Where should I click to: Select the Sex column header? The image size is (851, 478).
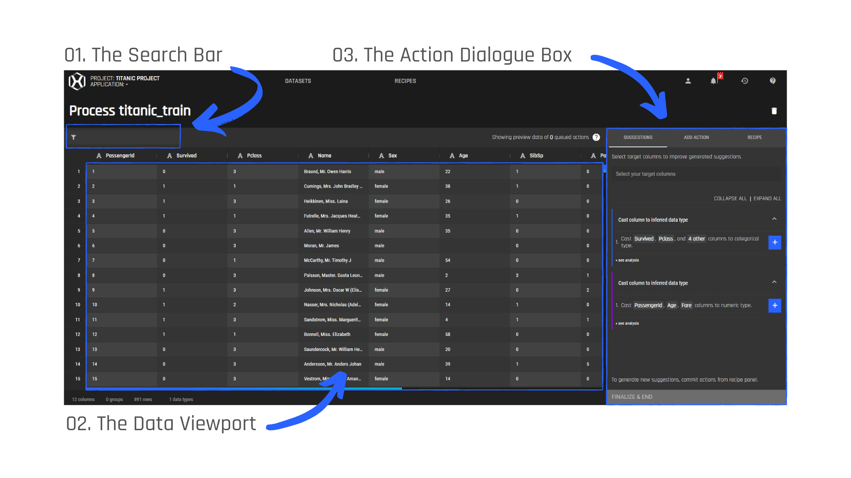click(392, 156)
